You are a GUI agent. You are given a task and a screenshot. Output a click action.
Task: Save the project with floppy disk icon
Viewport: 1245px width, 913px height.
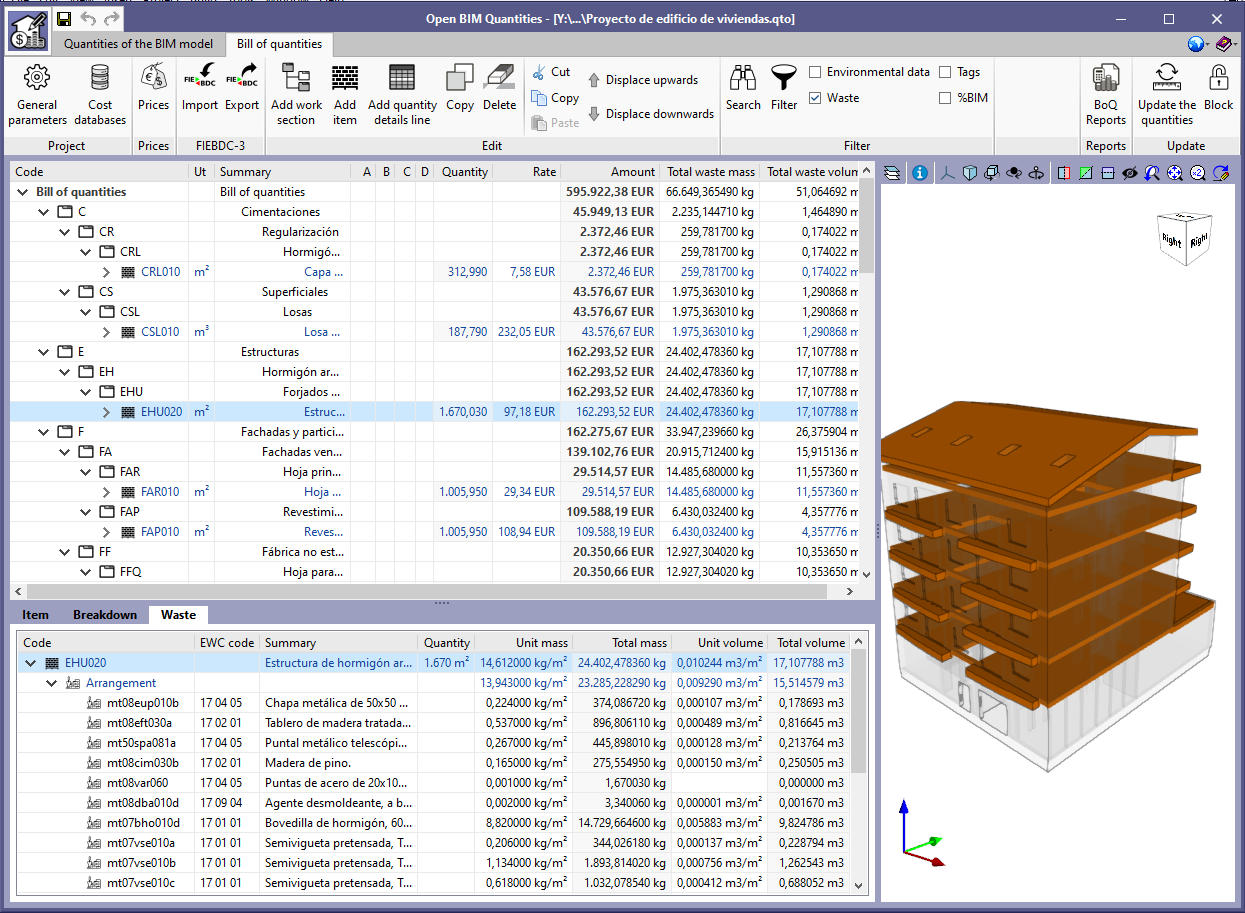pos(63,18)
